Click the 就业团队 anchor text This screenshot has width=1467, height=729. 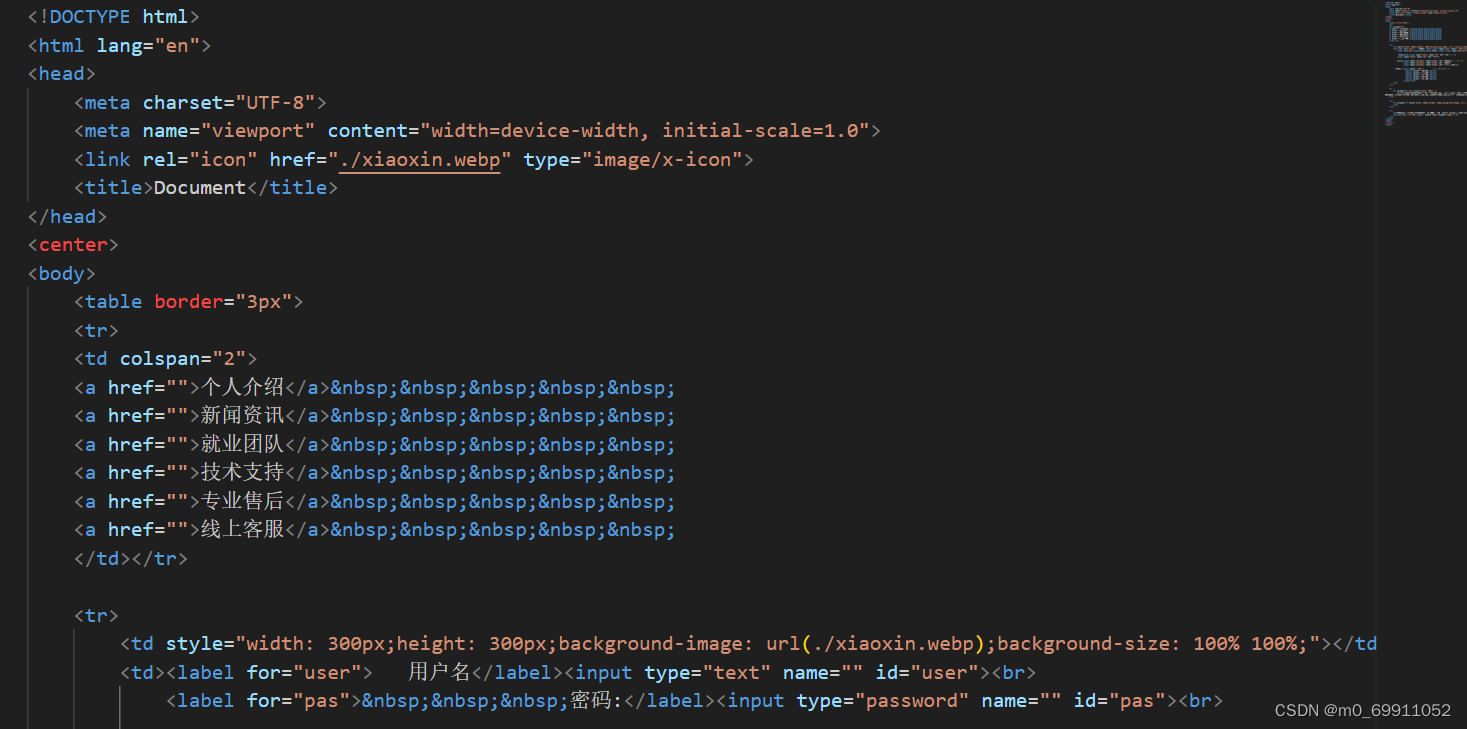coord(243,444)
